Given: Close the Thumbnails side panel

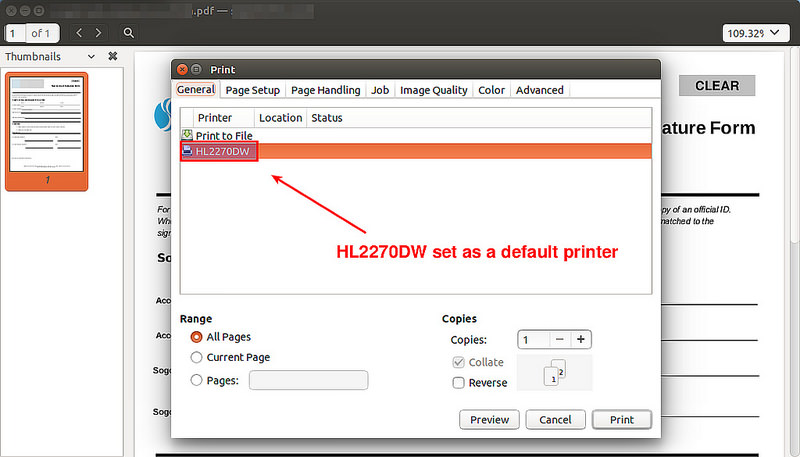Looking at the screenshot, I should point(113,57).
